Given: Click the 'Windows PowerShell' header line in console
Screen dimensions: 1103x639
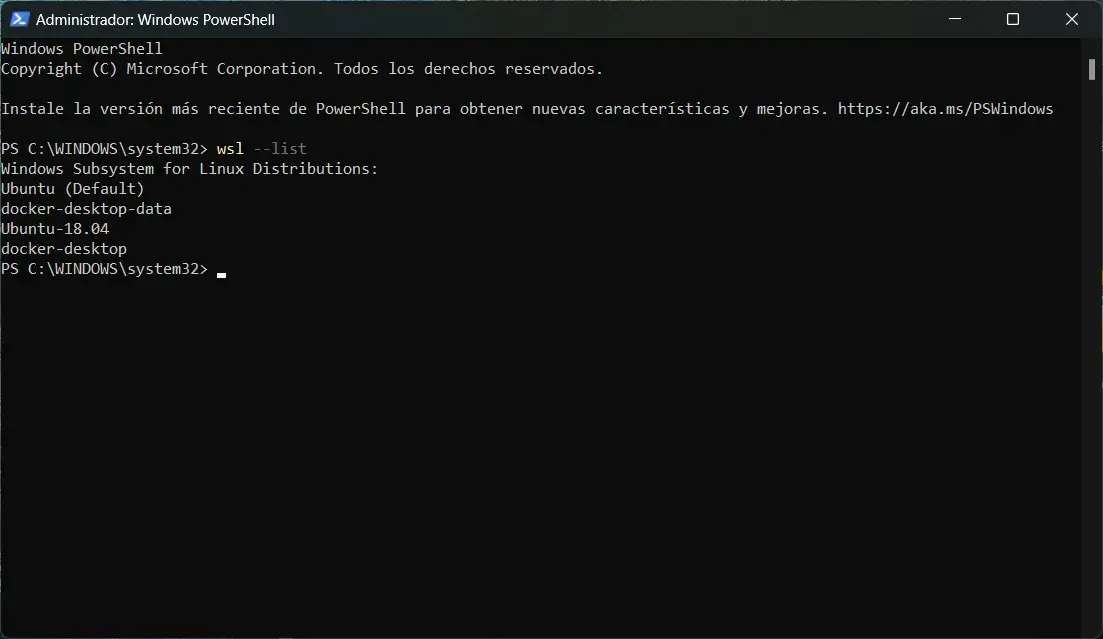Looking at the screenshot, I should [82, 49].
